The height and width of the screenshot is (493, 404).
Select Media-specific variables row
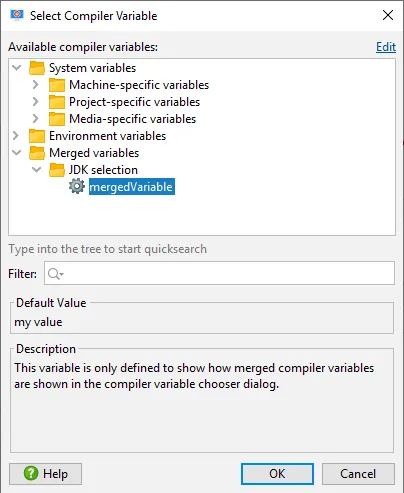point(132,119)
